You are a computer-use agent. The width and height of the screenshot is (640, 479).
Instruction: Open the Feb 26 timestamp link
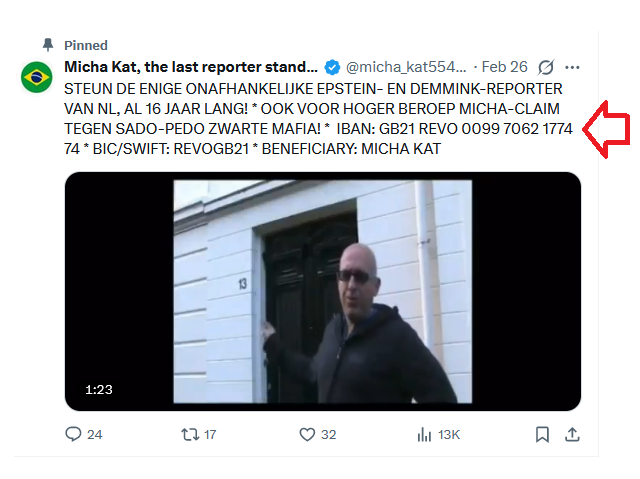click(504, 67)
